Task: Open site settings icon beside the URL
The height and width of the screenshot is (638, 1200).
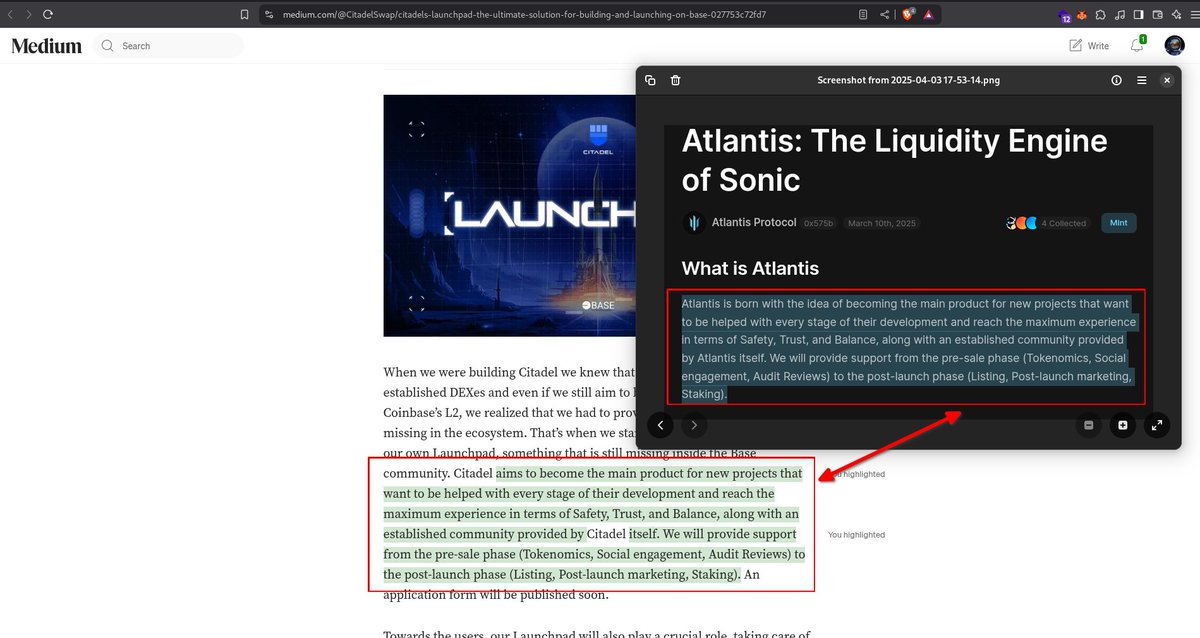Action: (x=268, y=14)
